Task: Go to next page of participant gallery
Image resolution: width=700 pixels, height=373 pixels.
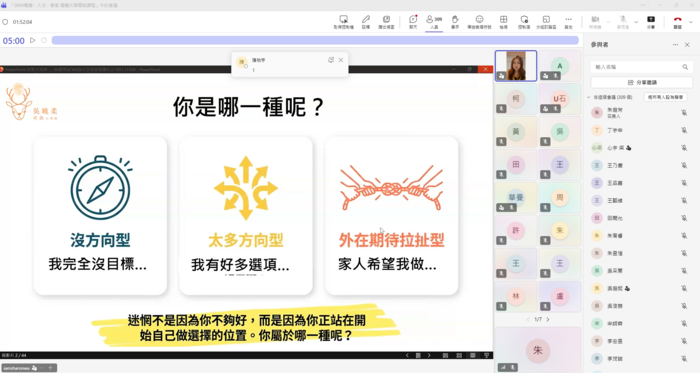Action: (548, 319)
